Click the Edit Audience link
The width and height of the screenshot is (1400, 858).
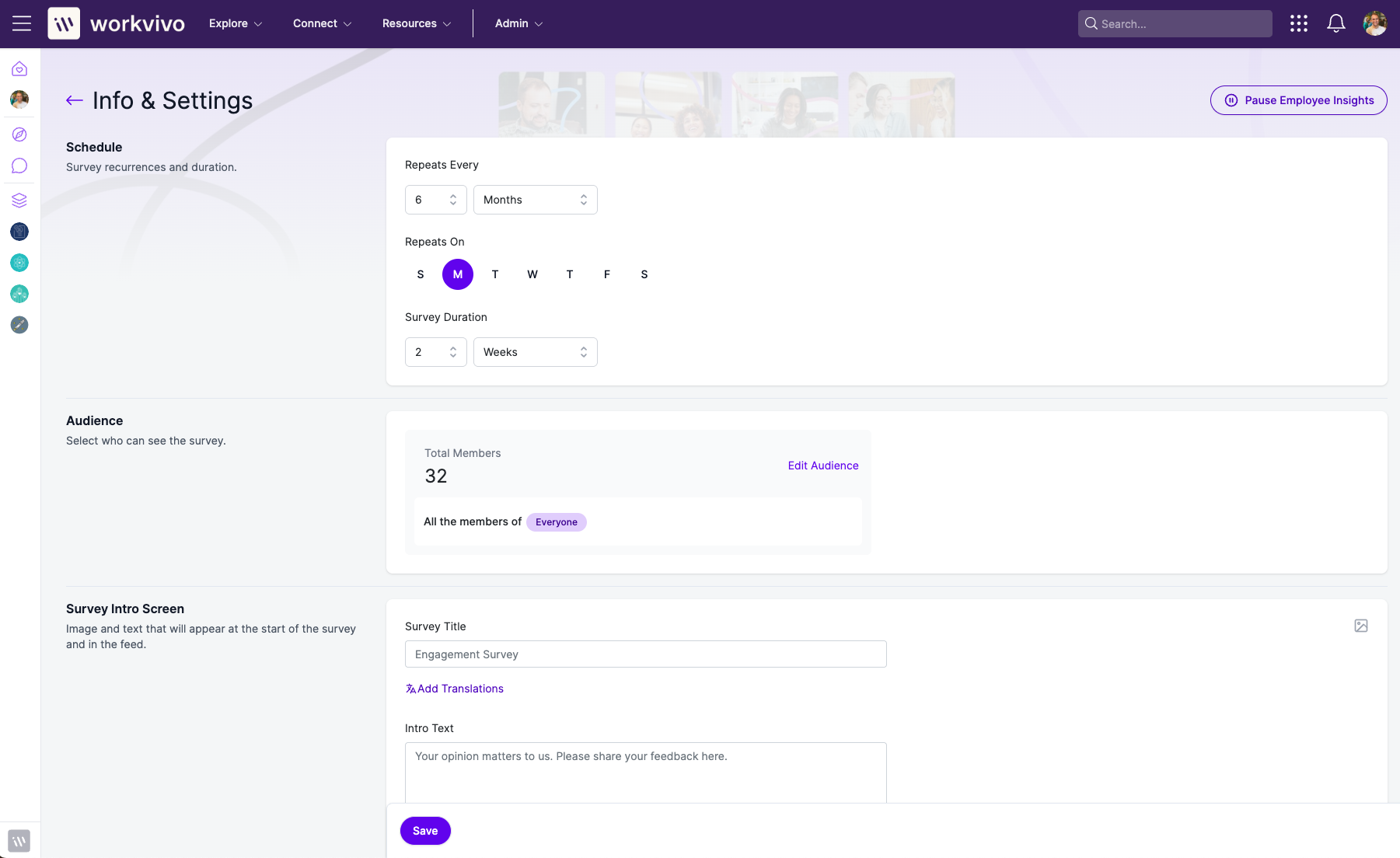pos(823,466)
